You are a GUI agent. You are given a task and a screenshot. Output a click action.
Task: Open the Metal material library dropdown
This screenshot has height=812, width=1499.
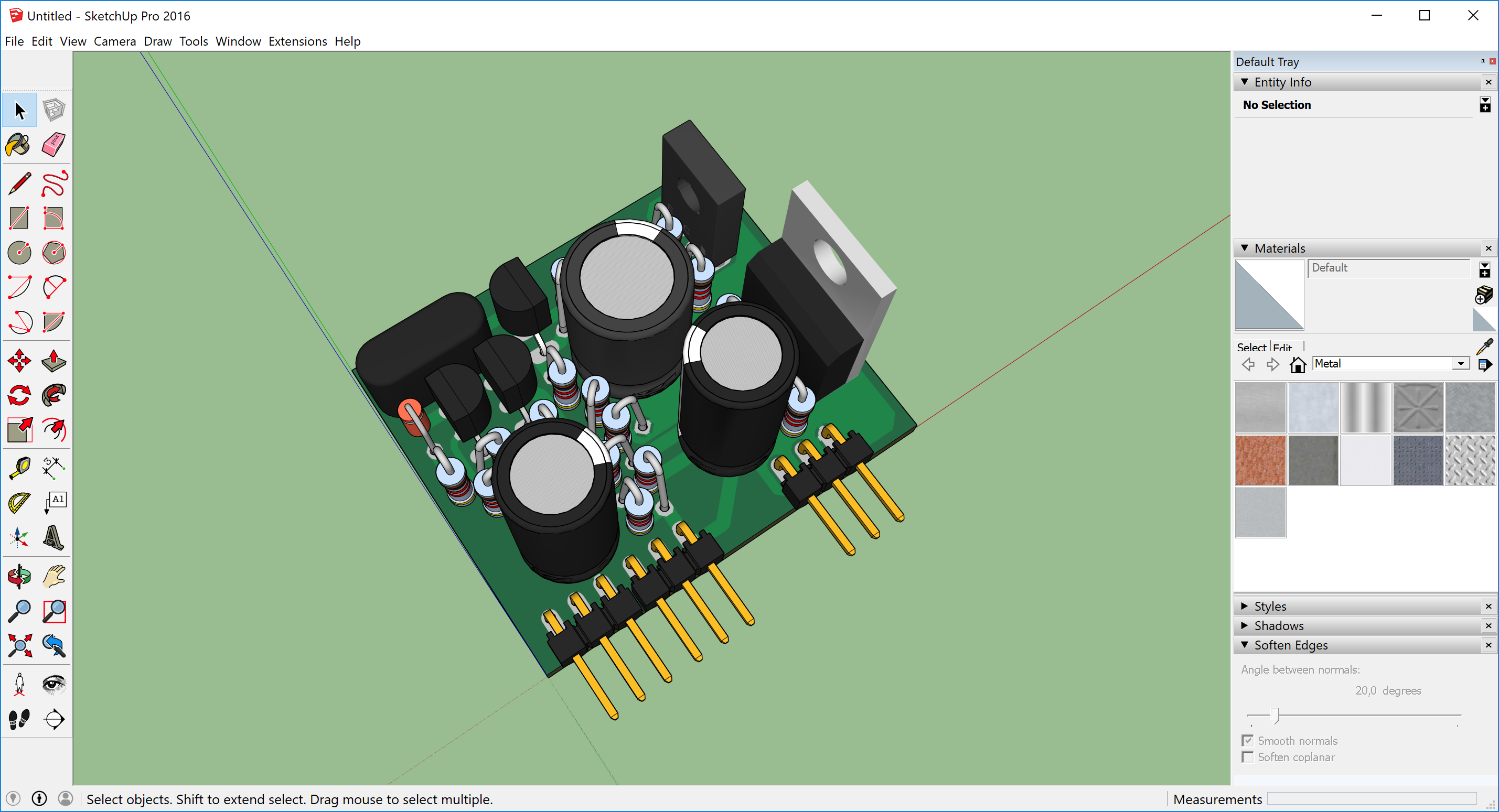point(1461,363)
